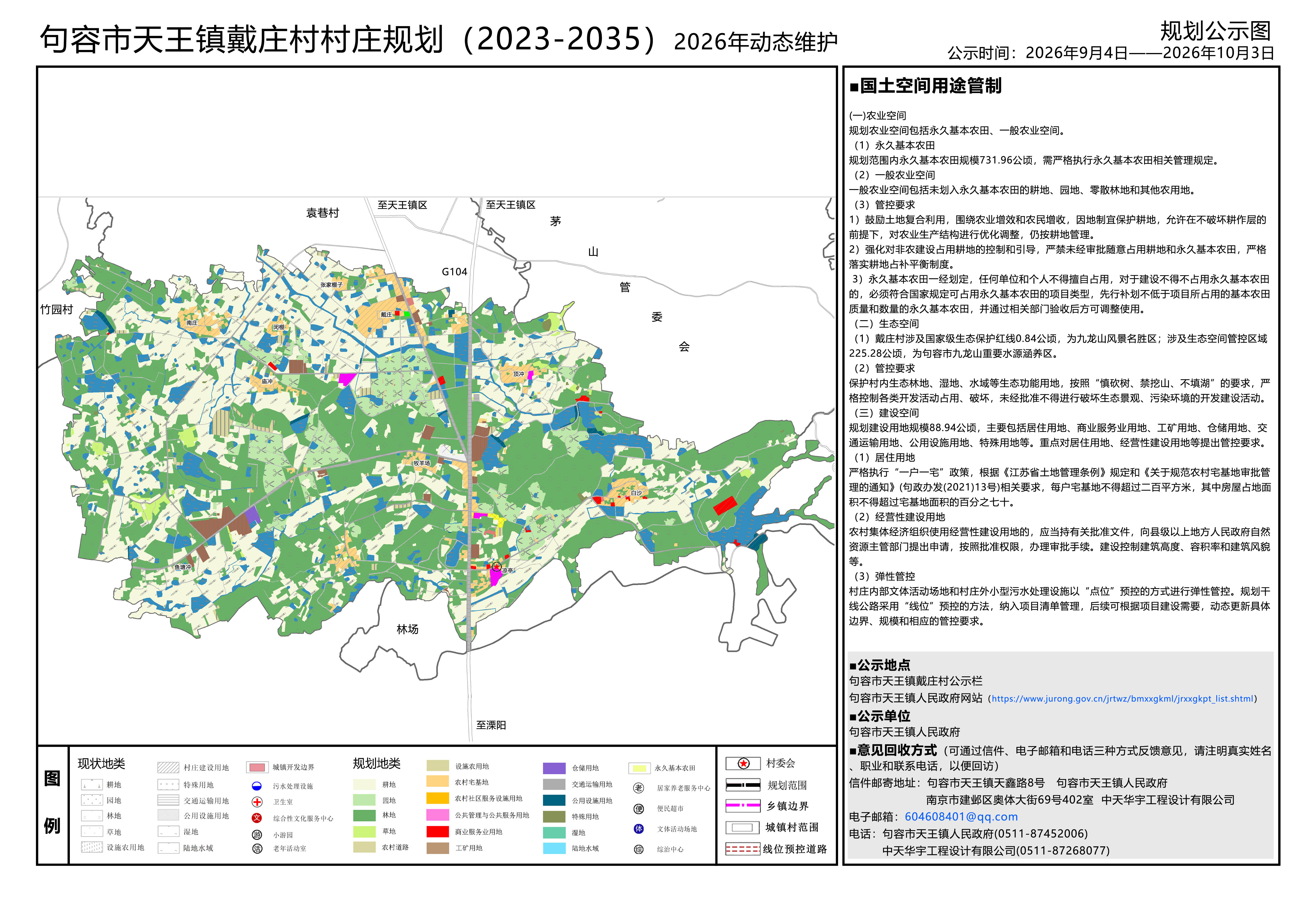Select the purple 仓储用地 color swatch

(554, 768)
